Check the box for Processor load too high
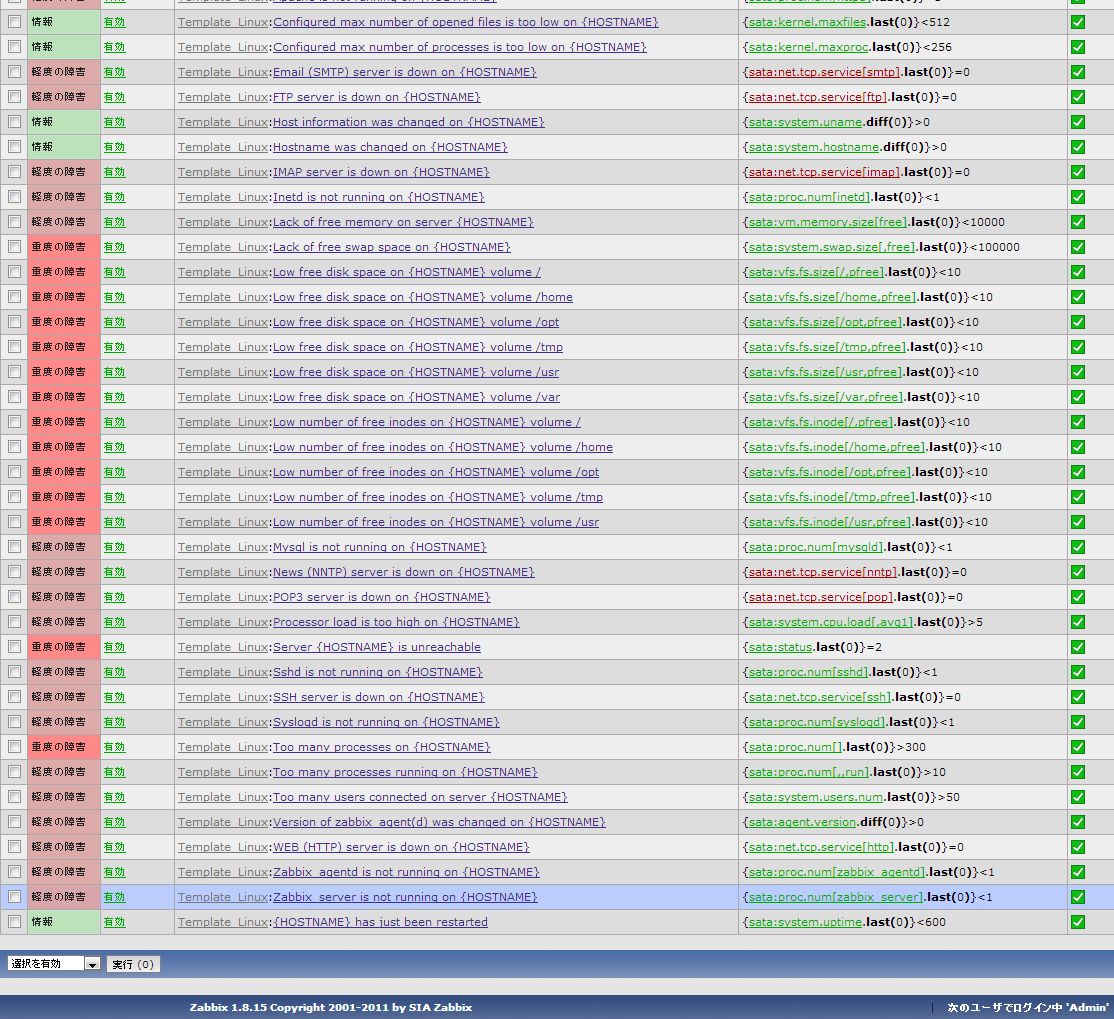This screenshot has width=1114, height=1019. (x=14, y=622)
